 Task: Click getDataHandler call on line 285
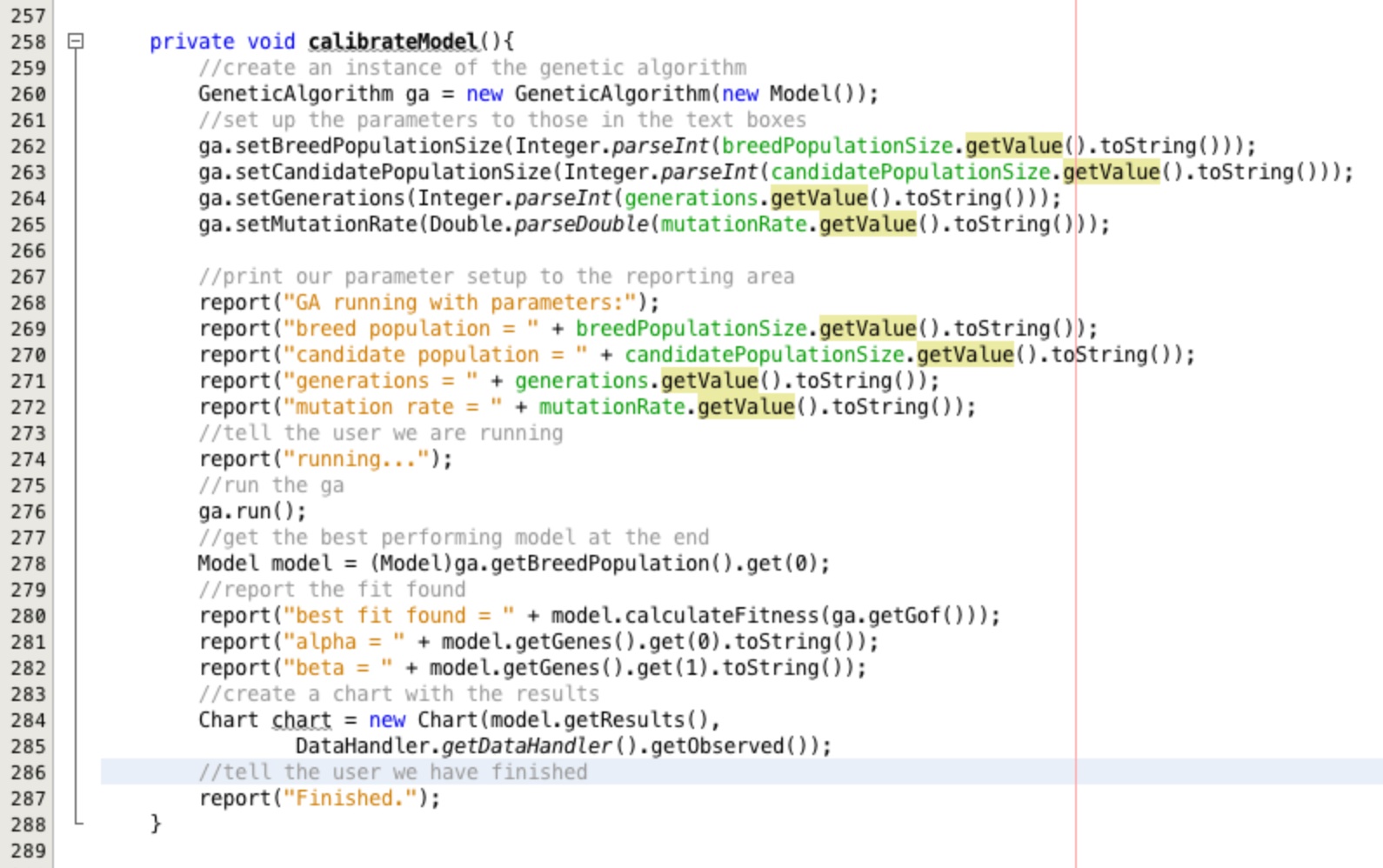[527, 746]
